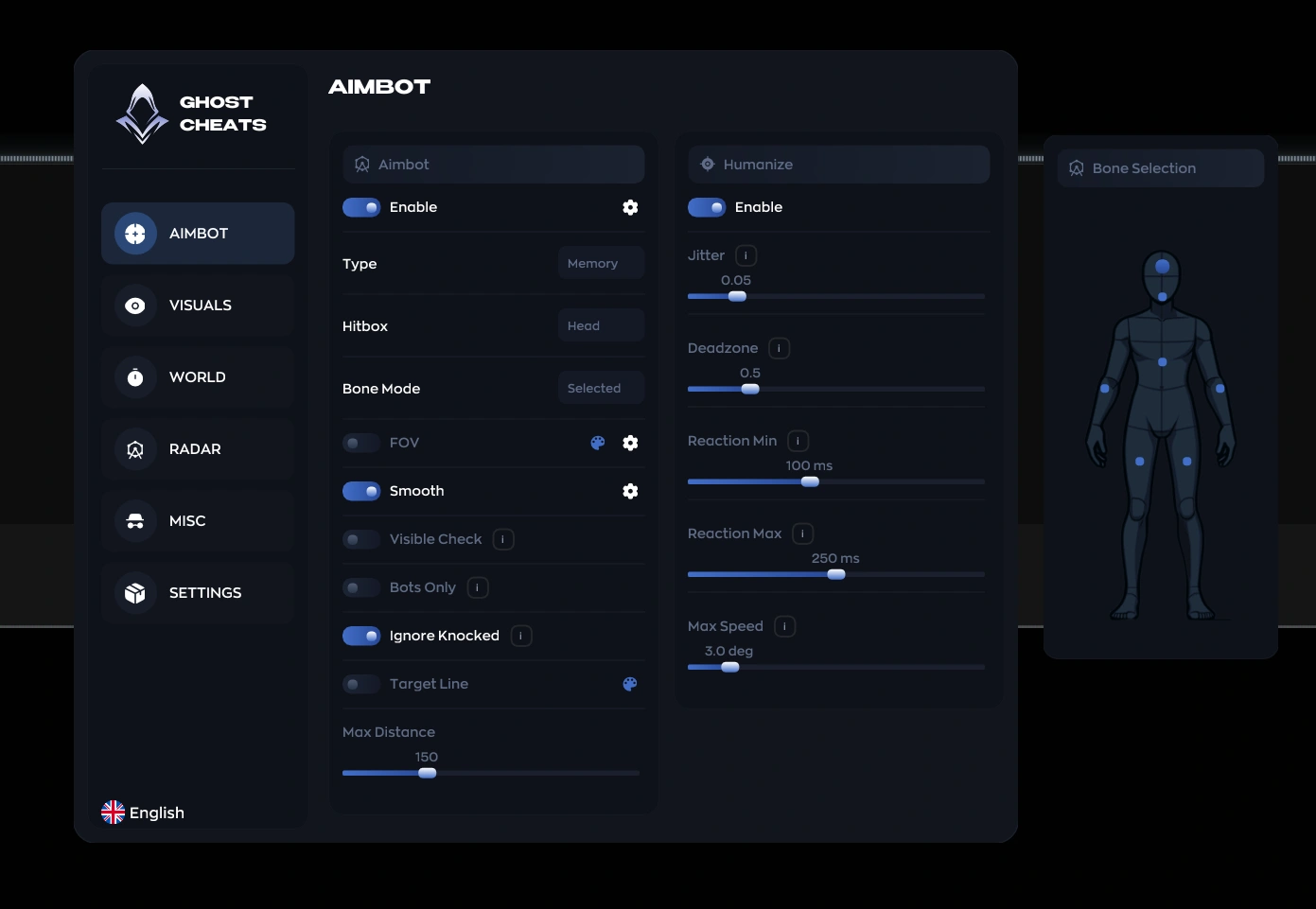This screenshot has height=909, width=1316.
Task: Open the gear settings beside Aimbot Enable
Action: click(630, 207)
